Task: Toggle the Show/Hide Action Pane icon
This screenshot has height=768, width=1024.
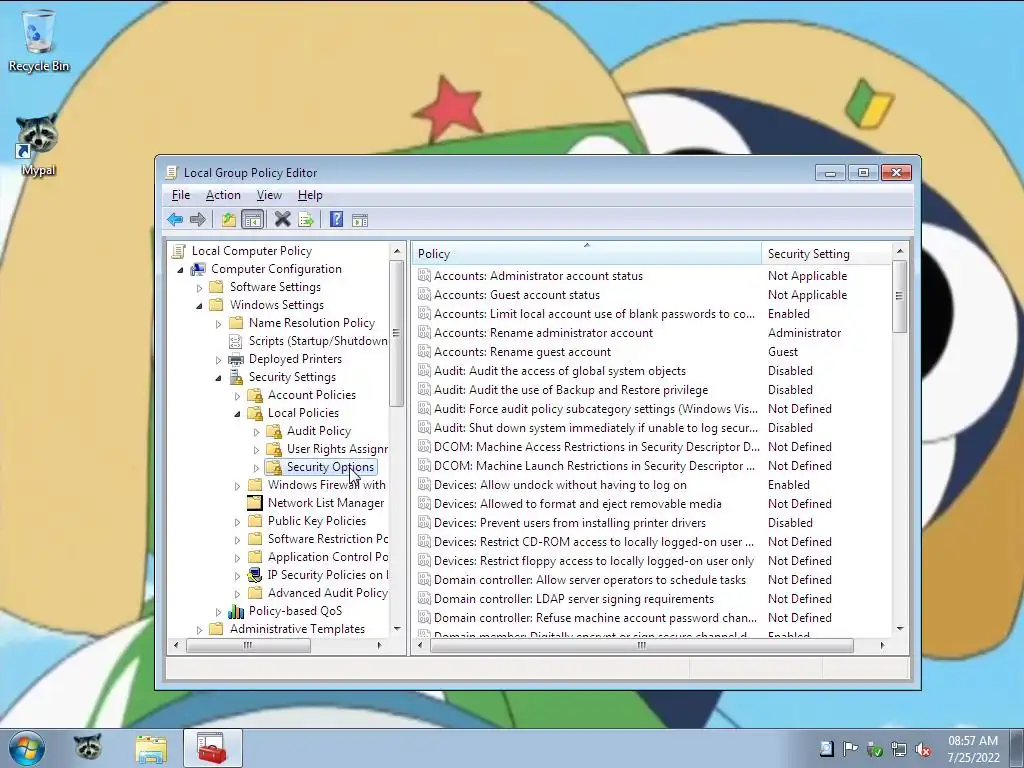Action: click(360, 219)
